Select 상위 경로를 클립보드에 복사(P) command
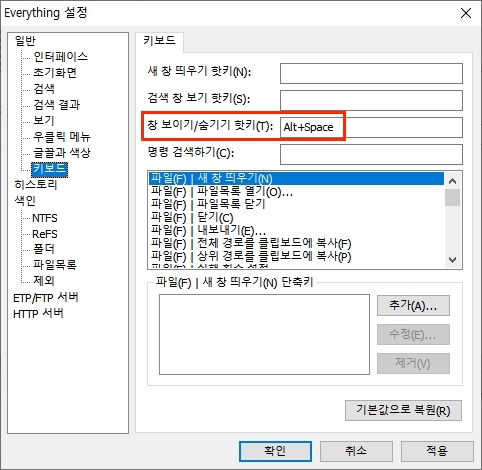 coord(296,256)
